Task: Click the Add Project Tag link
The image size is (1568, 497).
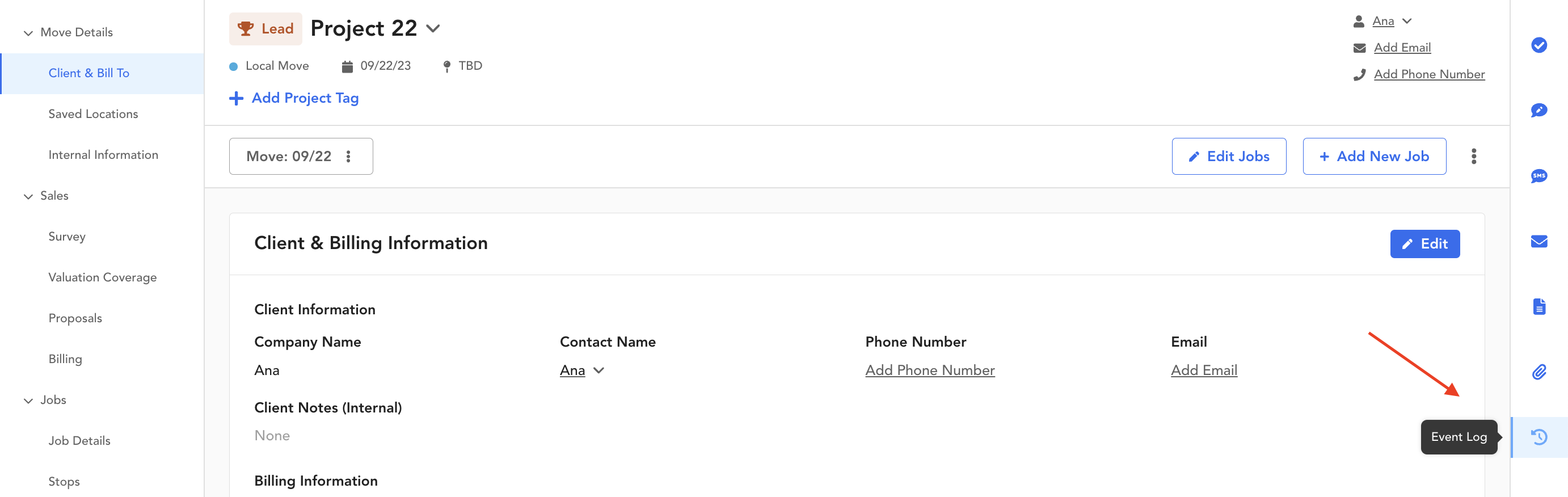Action: coord(293,98)
